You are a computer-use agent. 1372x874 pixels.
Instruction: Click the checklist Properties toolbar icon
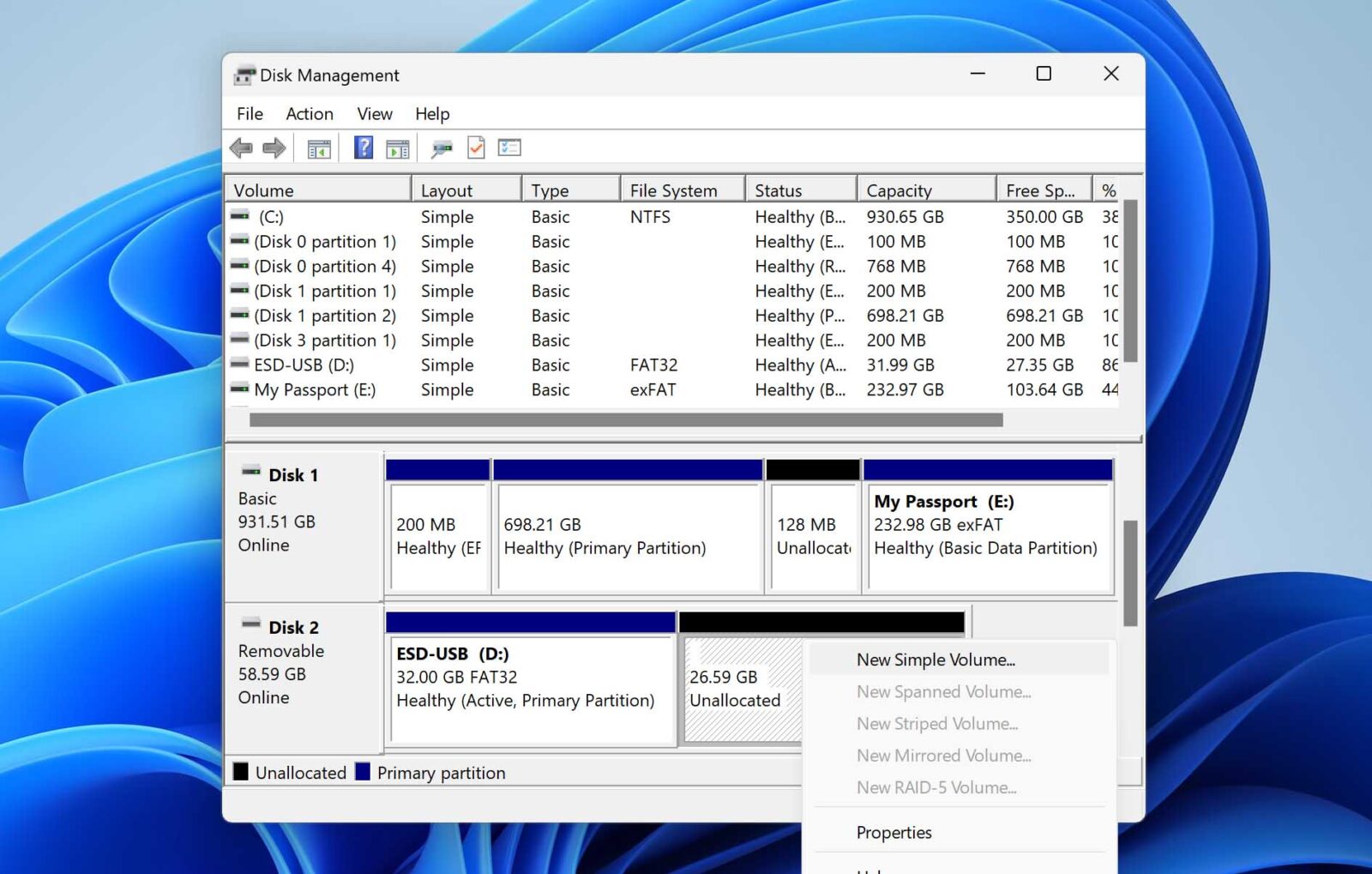click(x=508, y=147)
